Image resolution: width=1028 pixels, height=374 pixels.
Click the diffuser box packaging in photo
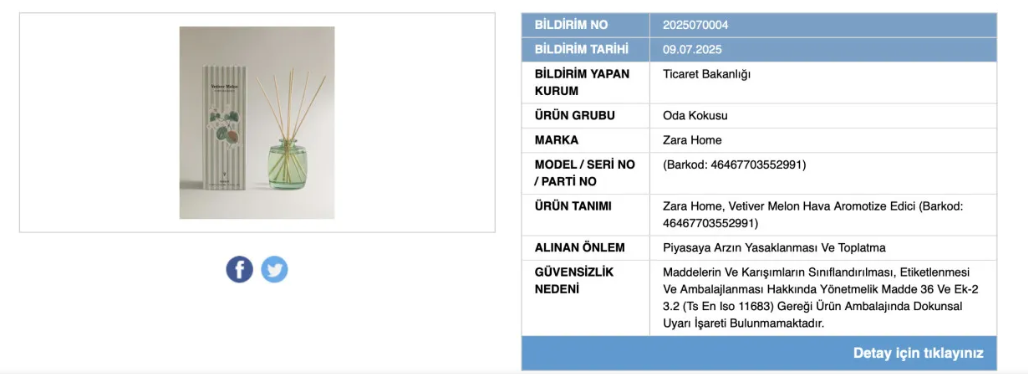(x=223, y=129)
